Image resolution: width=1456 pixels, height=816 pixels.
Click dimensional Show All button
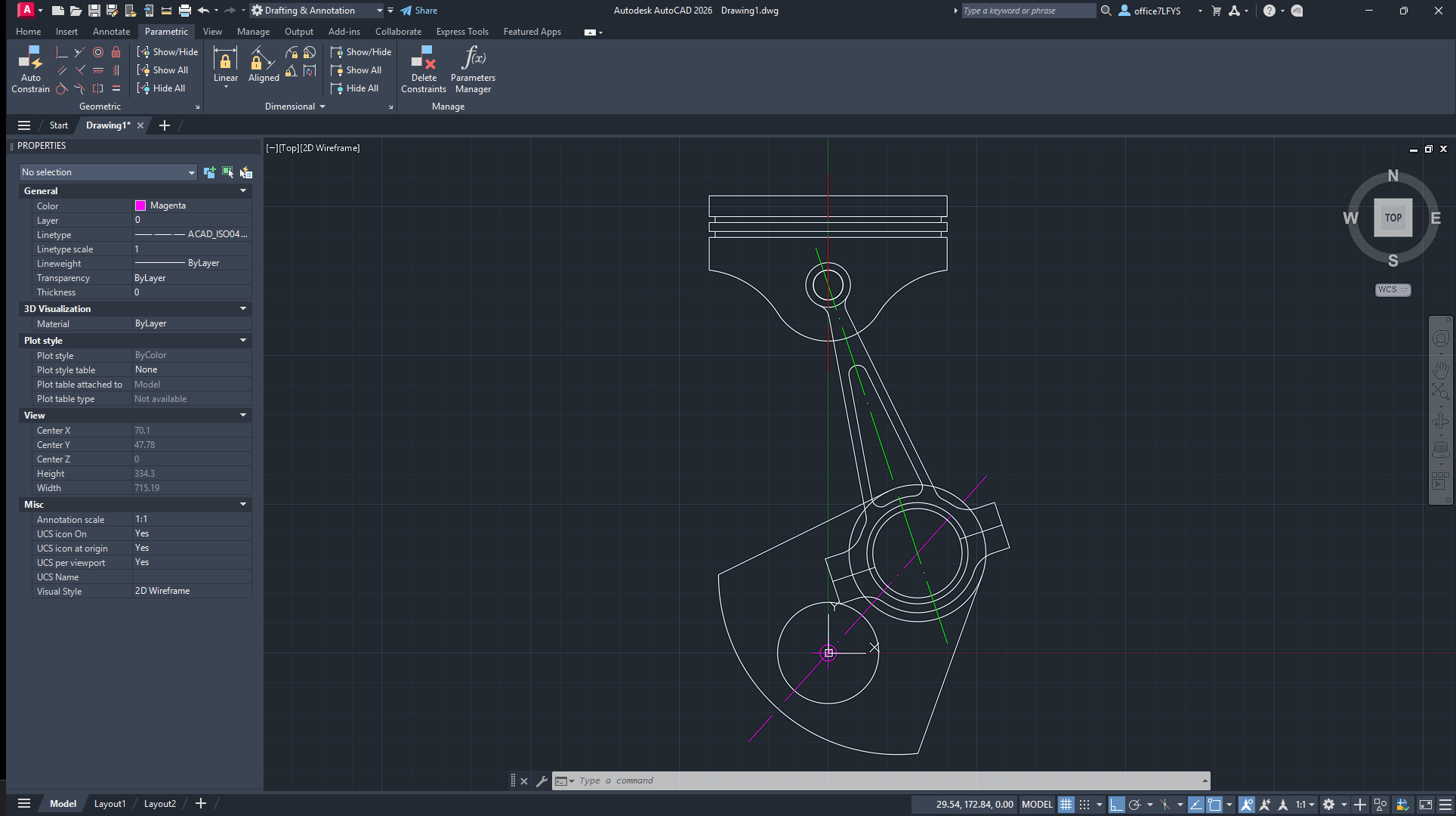356,70
